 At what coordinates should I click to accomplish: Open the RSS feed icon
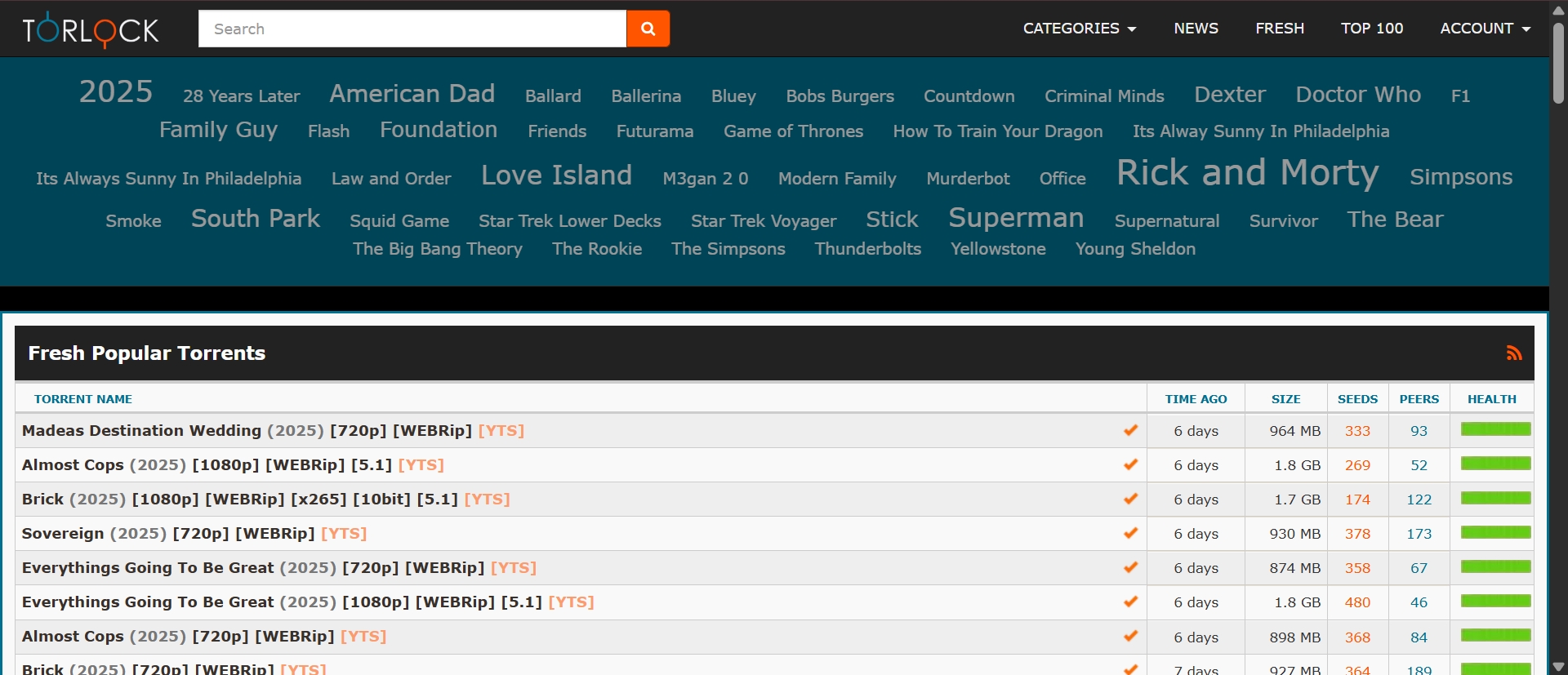point(1514,353)
